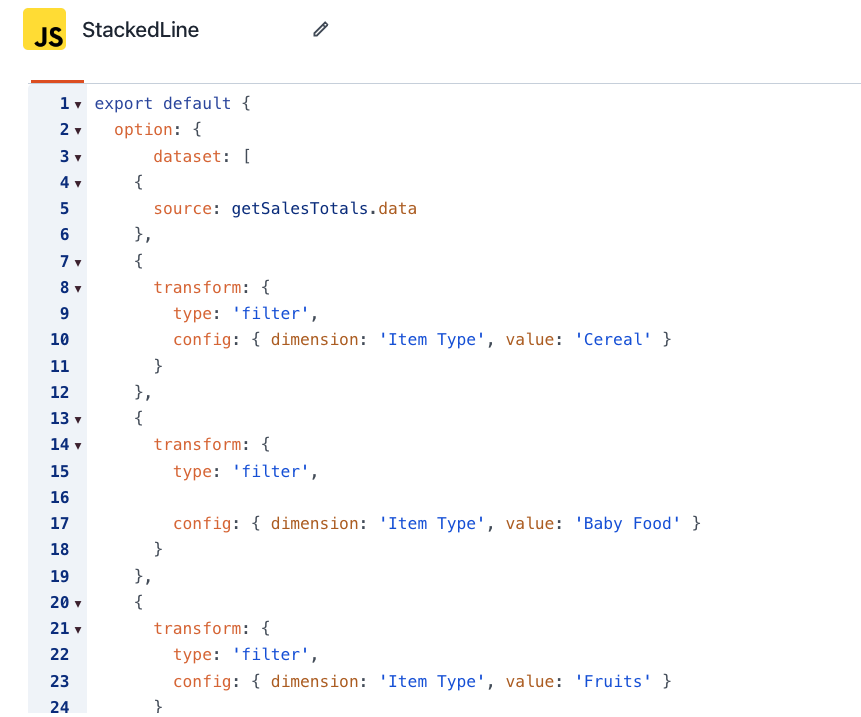861x717 pixels.
Task: Click the 'Fruits' value string
Action: pyautogui.click(x=612, y=681)
